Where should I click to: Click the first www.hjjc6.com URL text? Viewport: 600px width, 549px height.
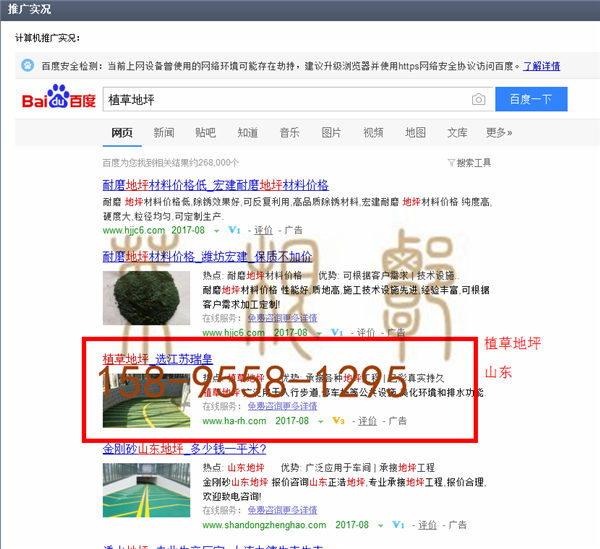(x=134, y=230)
